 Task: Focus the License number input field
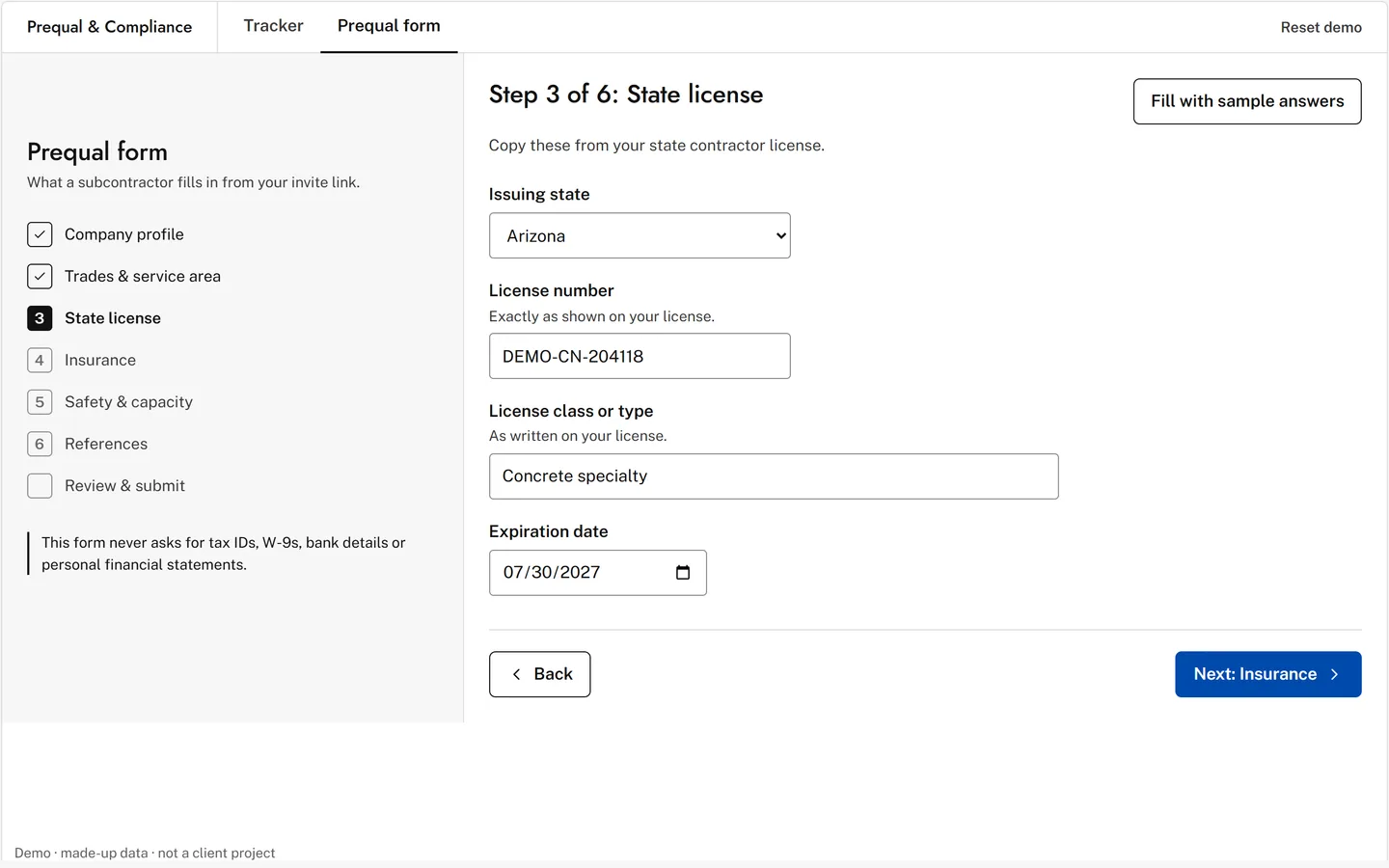point(640,356)
